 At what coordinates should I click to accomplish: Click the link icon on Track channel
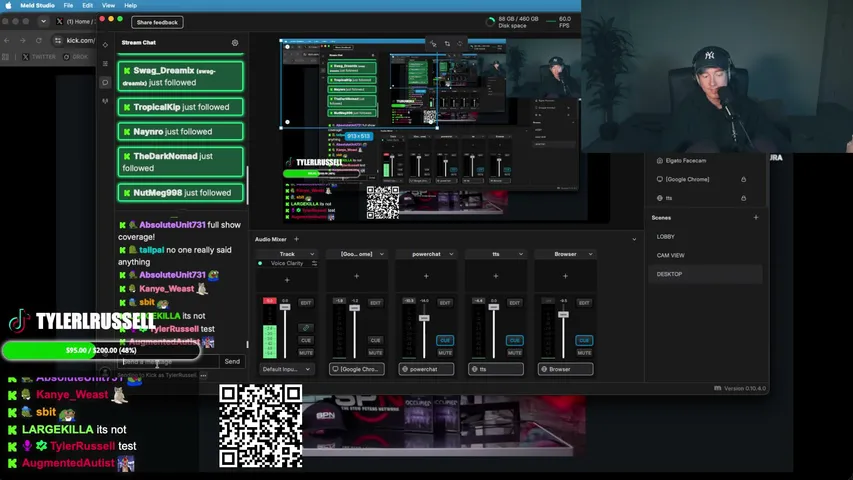coord(306,328)
